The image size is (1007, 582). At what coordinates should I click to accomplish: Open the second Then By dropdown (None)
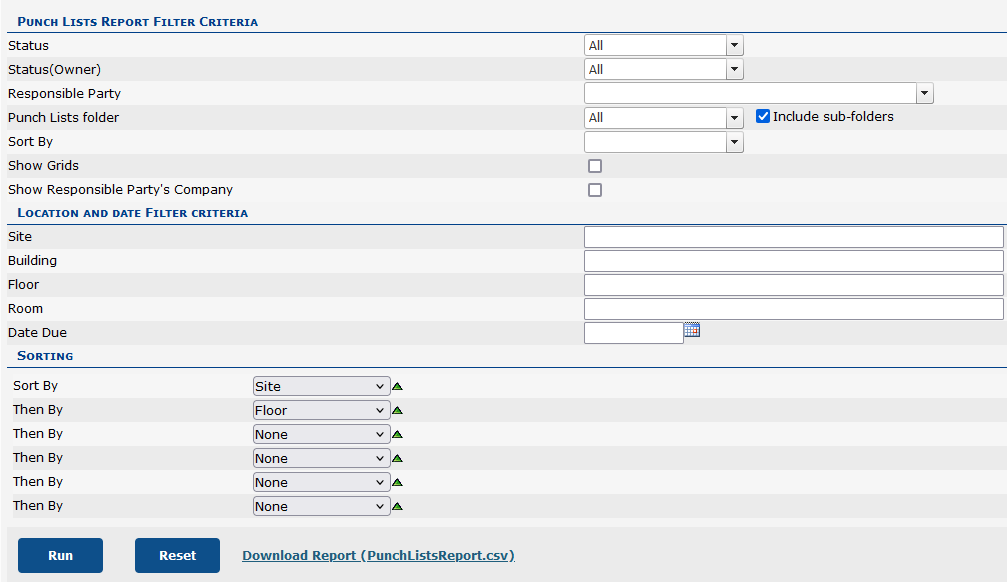(322, 434)
